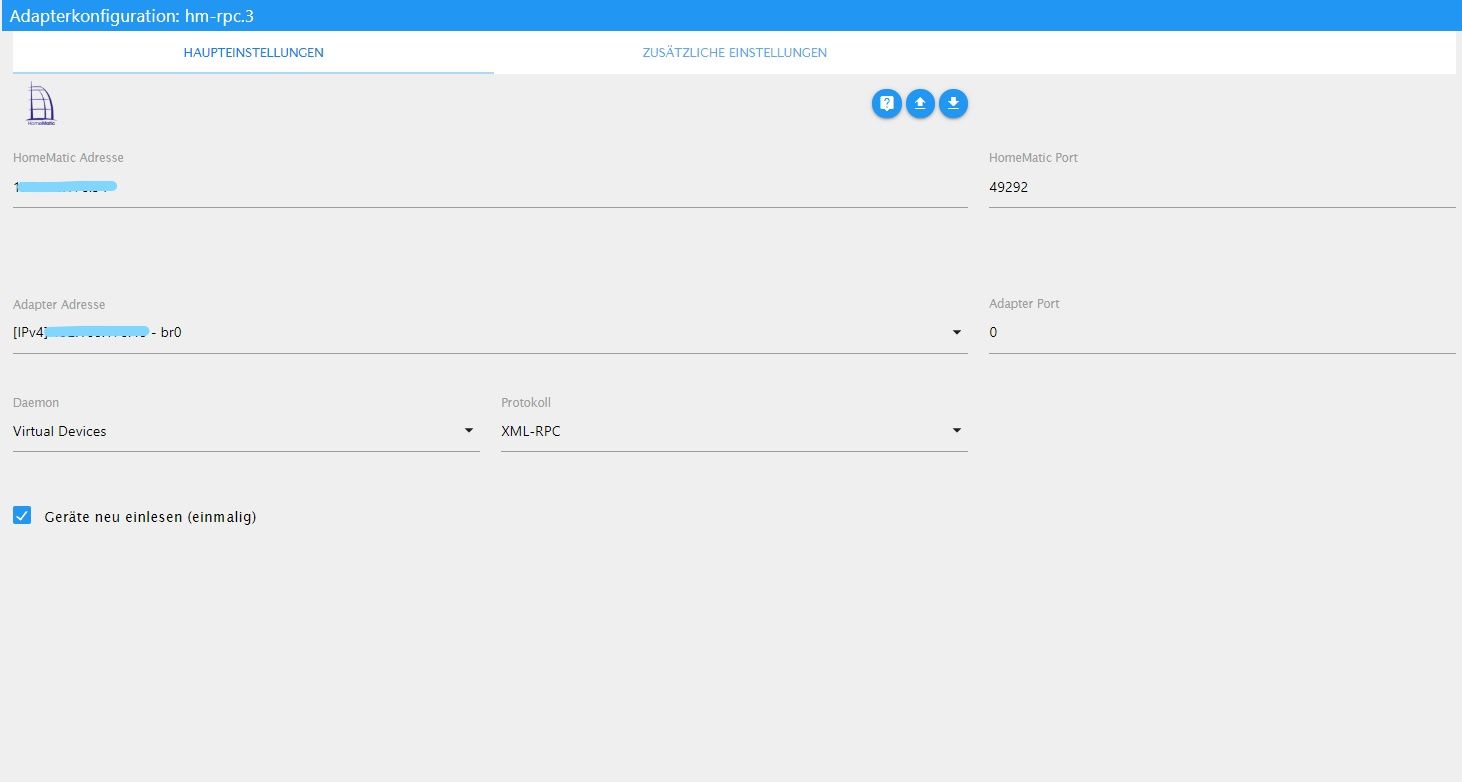Open the Protokoll XML-RPC dropdown
This screenshot has width=1462, height=782.
click(x=734, y=431)
